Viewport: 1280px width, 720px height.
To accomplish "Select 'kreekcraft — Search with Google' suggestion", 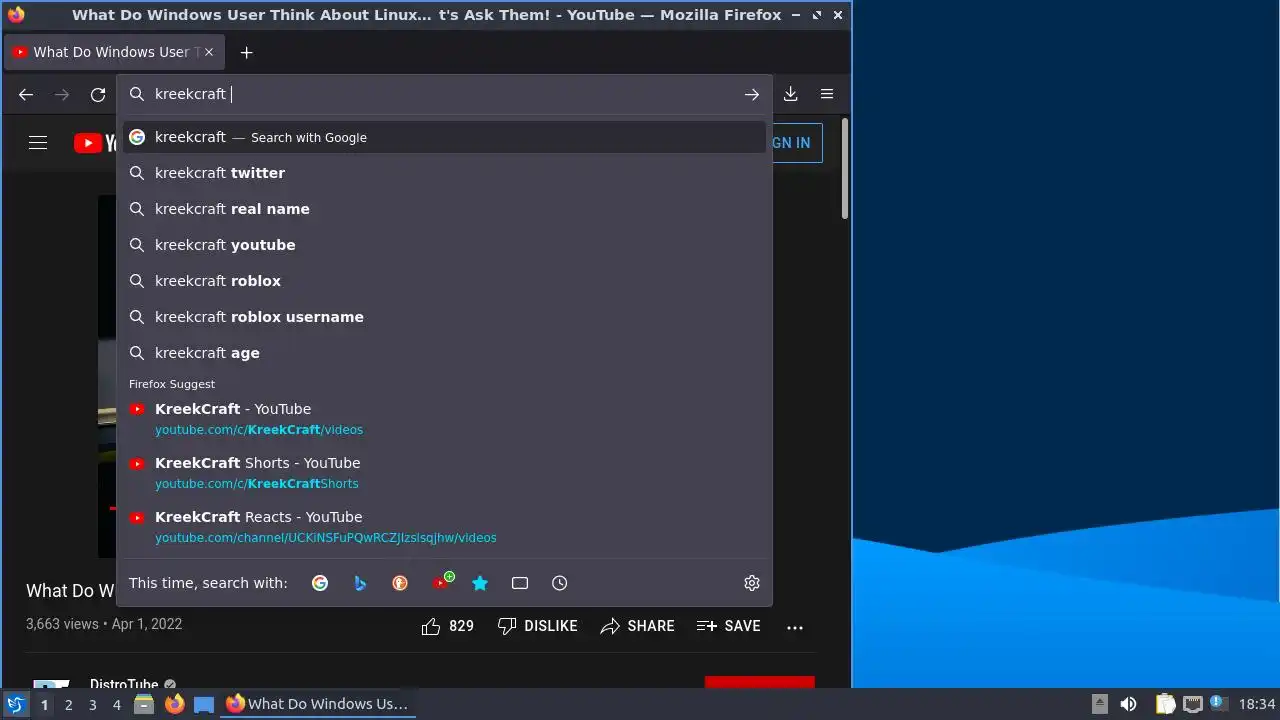I will [x=444, y=137].
